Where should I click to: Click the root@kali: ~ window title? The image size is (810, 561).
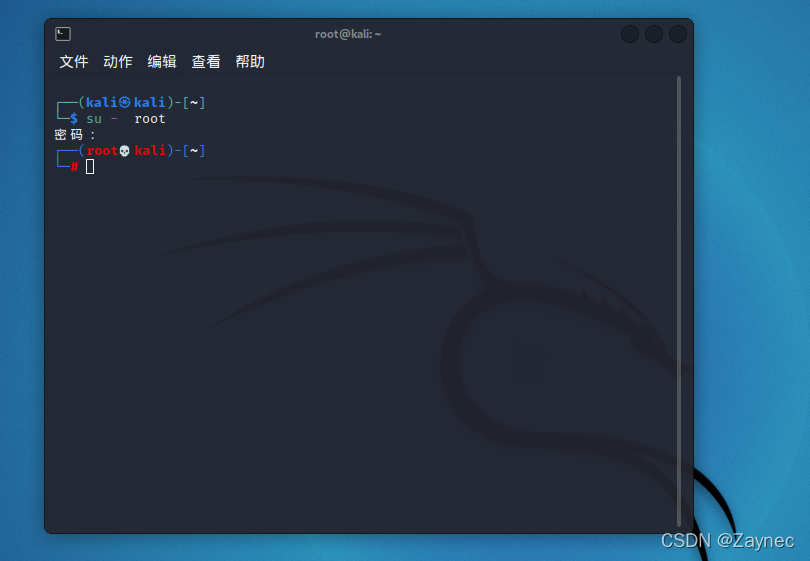coord(348,34)
